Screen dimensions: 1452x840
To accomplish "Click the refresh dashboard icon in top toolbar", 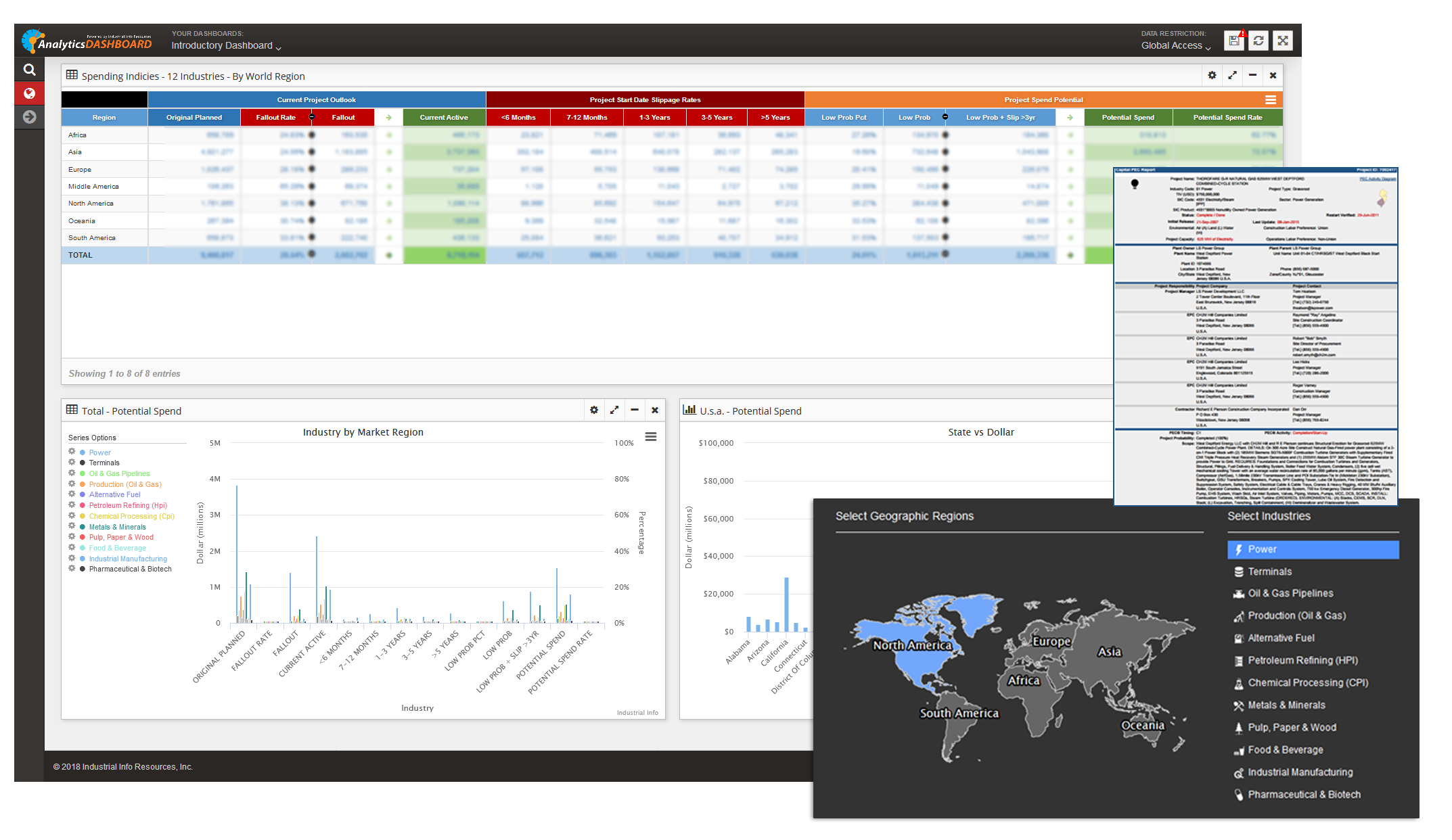I will click(1258, 40).
